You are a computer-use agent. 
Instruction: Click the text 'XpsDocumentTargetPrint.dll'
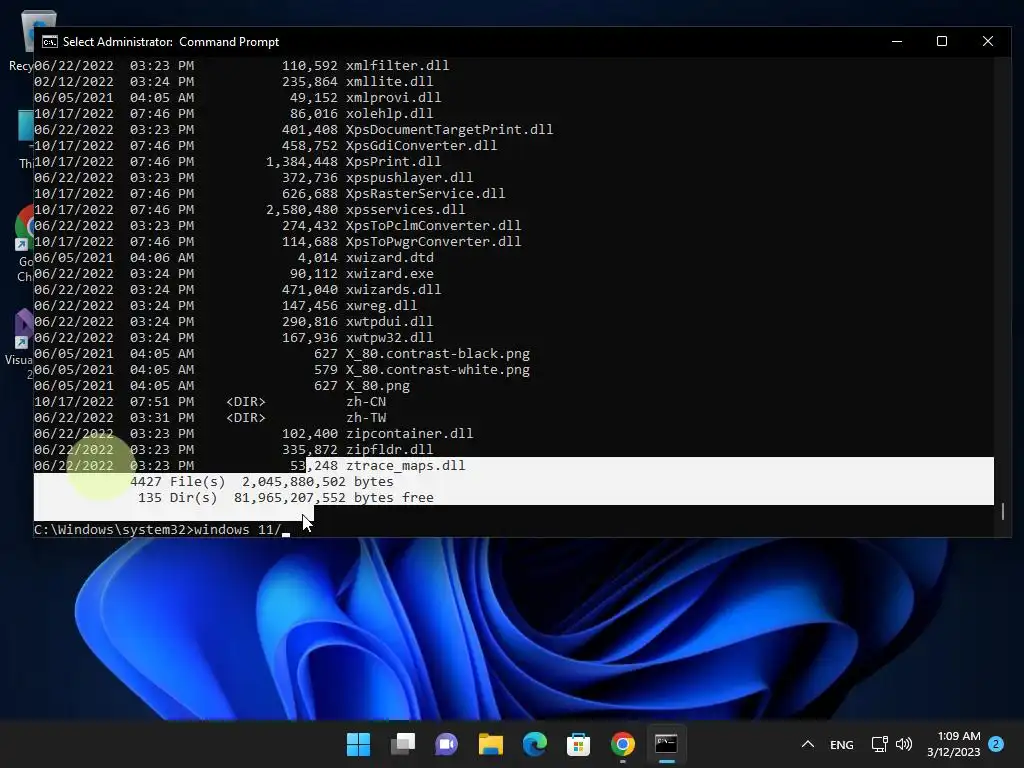[x=449, y=129]
